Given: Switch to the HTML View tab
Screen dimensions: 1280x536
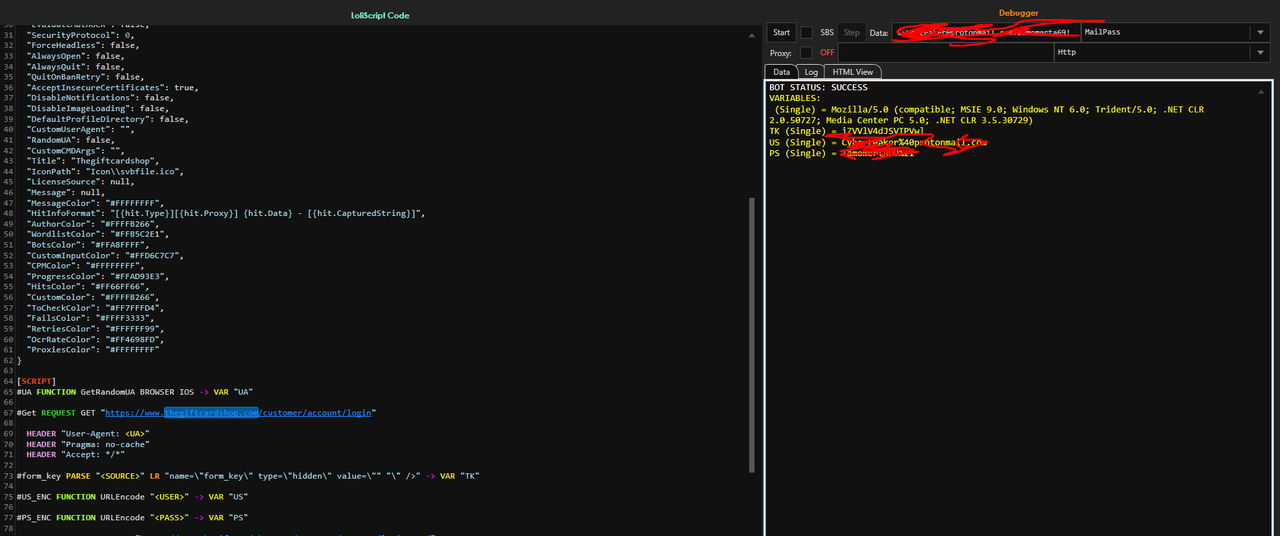Looking at the screenshot, I should 853,72.
